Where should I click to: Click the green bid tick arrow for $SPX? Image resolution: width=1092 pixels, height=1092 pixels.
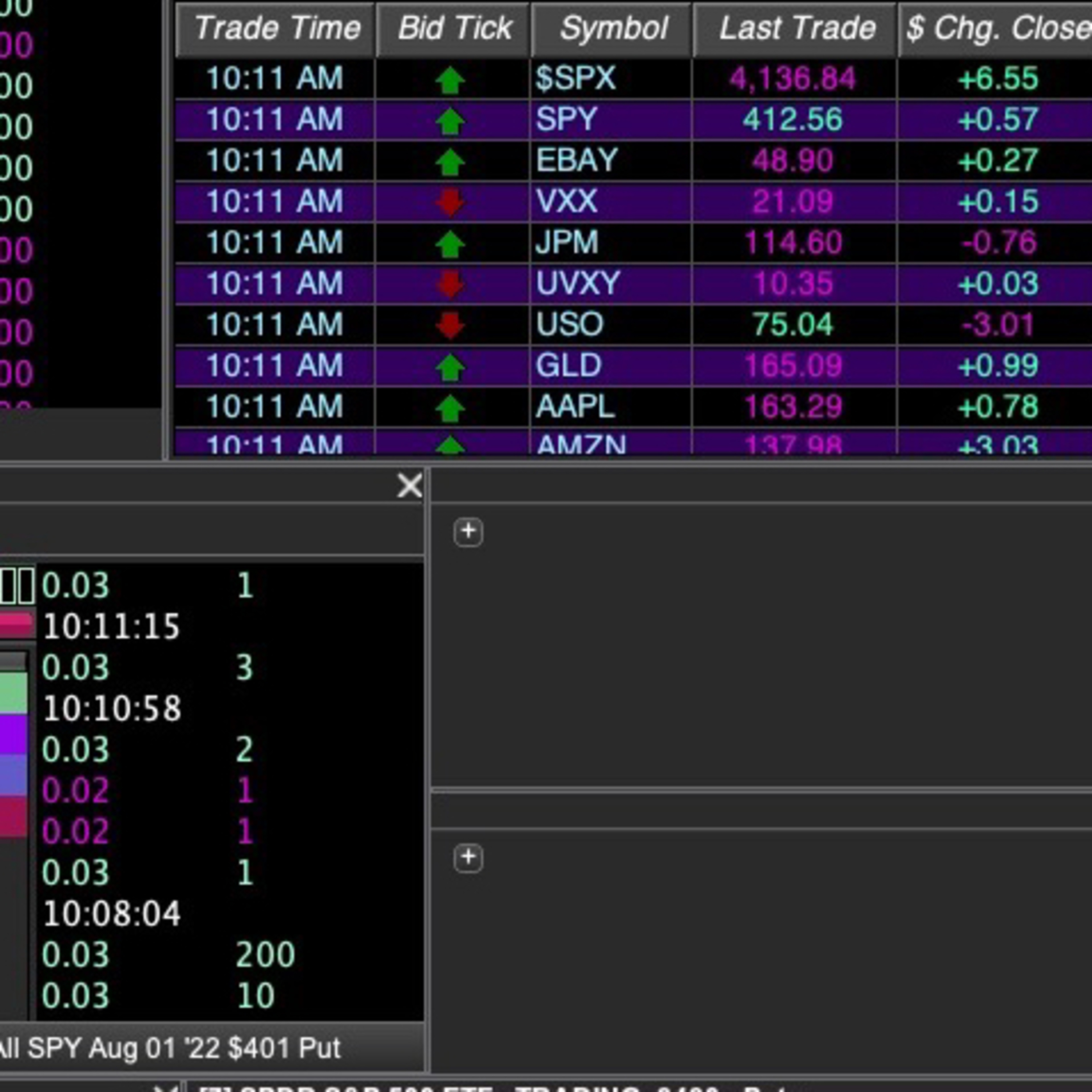[x=450, y=80]
